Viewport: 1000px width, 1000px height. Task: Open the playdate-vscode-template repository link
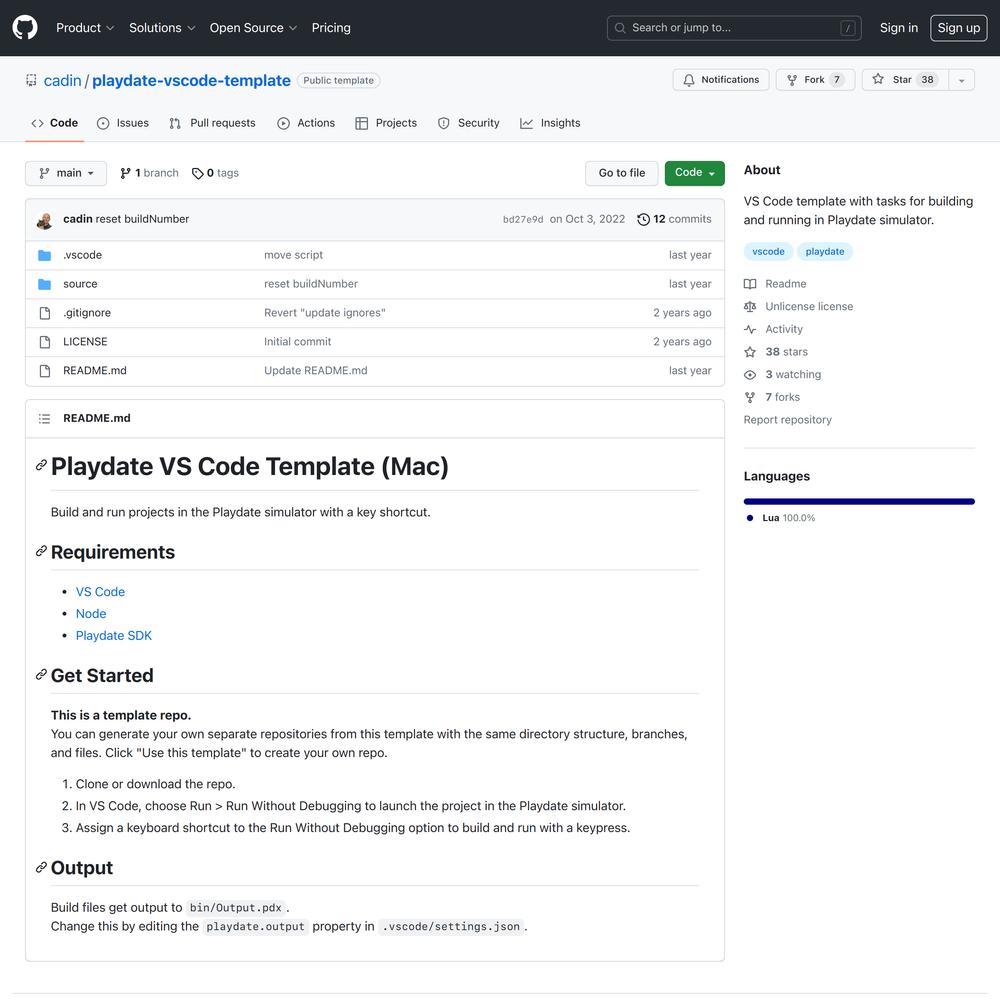click(191, 81)
